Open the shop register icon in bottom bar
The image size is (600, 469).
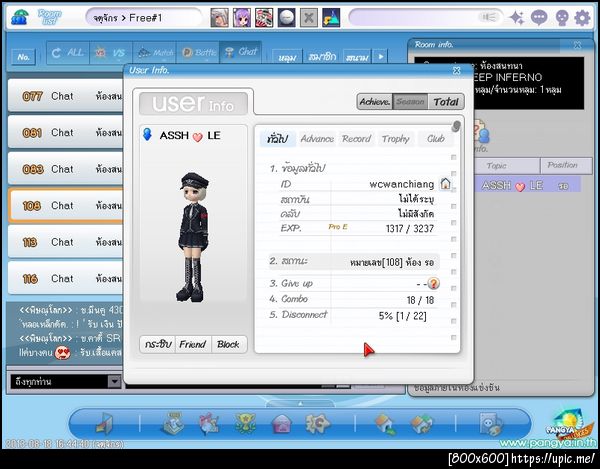173,423
